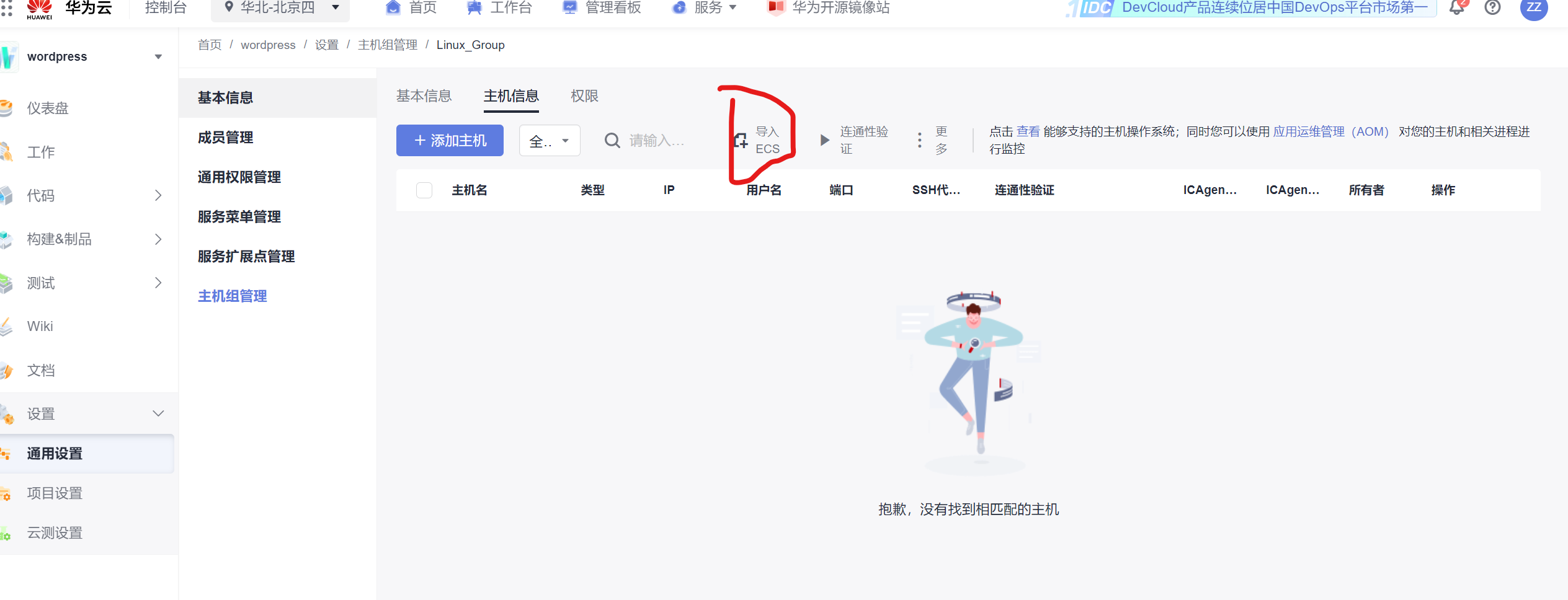
Task: Open the 全.. filter dropdown
Action: point(550,141)
